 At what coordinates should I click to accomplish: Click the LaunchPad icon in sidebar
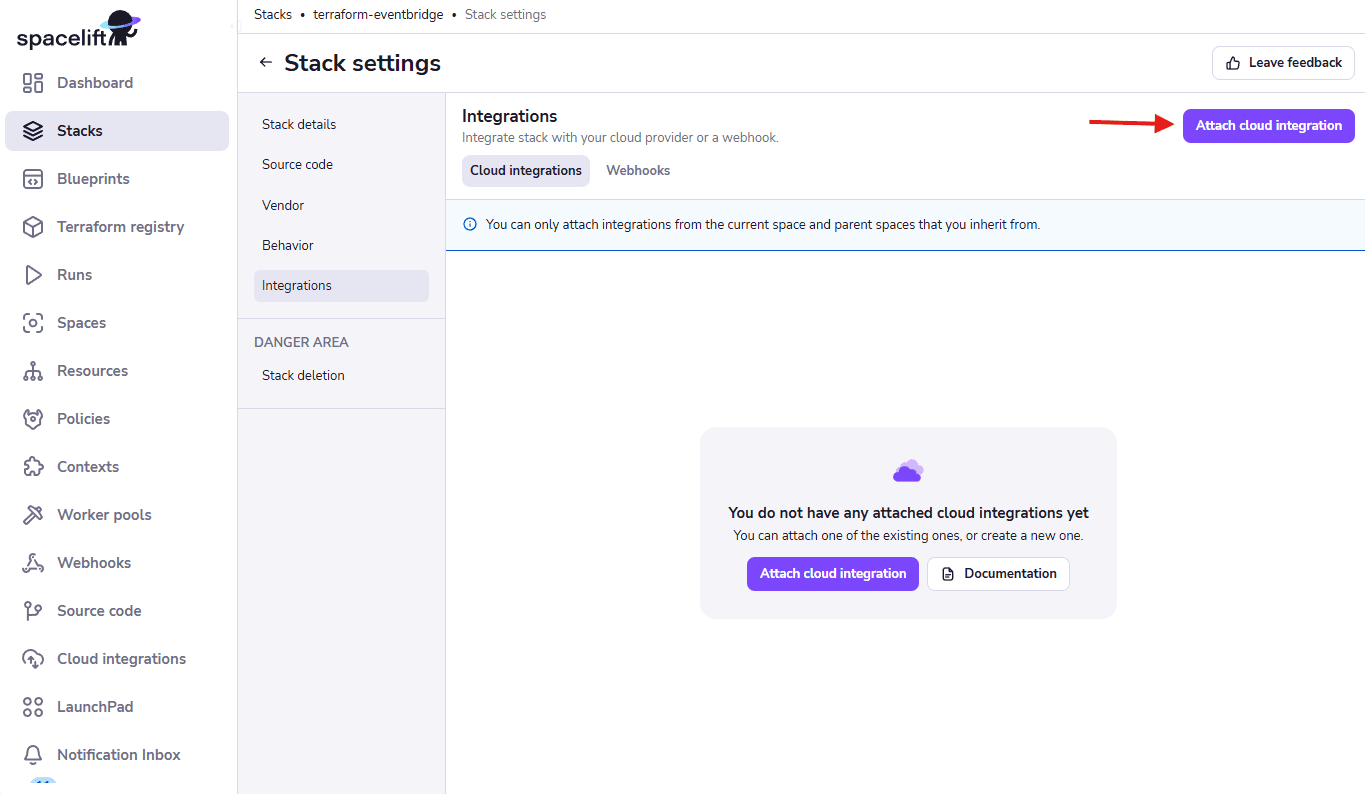coord(33,707)
